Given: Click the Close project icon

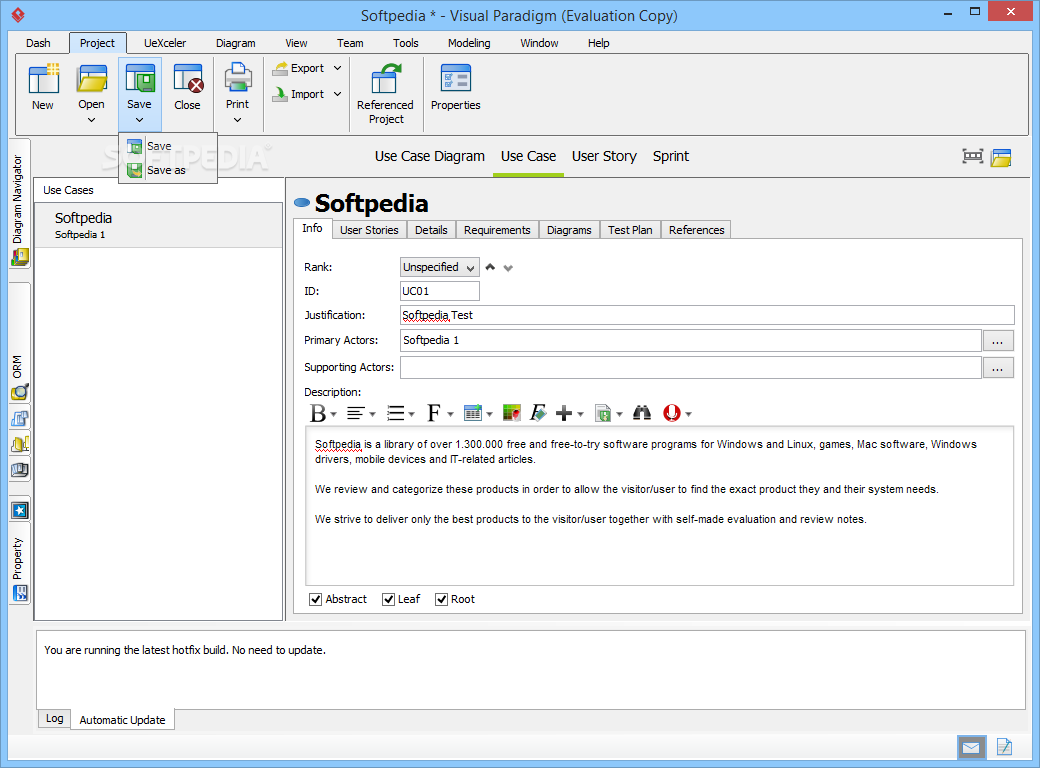Looking at the screenshot, I should pyautogui.click(x=188, y=78).
